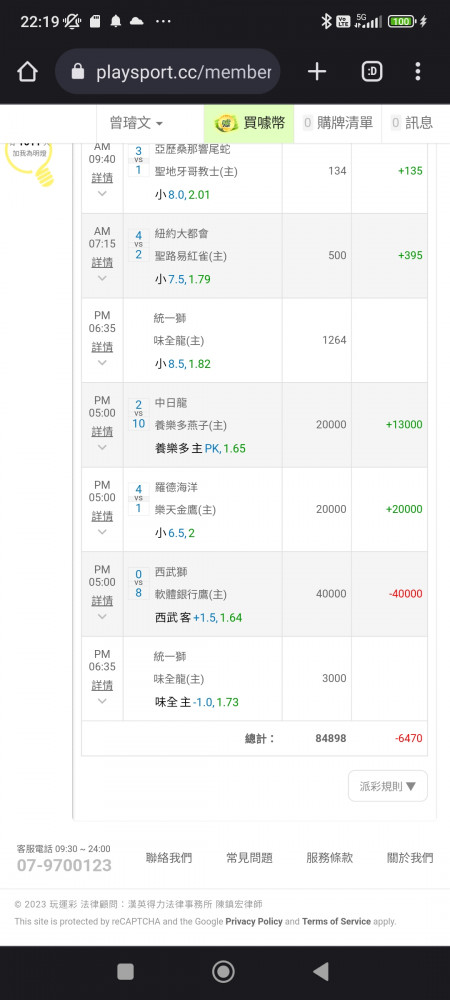Viewport: 450px width, 1000px height.
Task: Tap Android recent apps square button
Action: (x=126, y=971)
